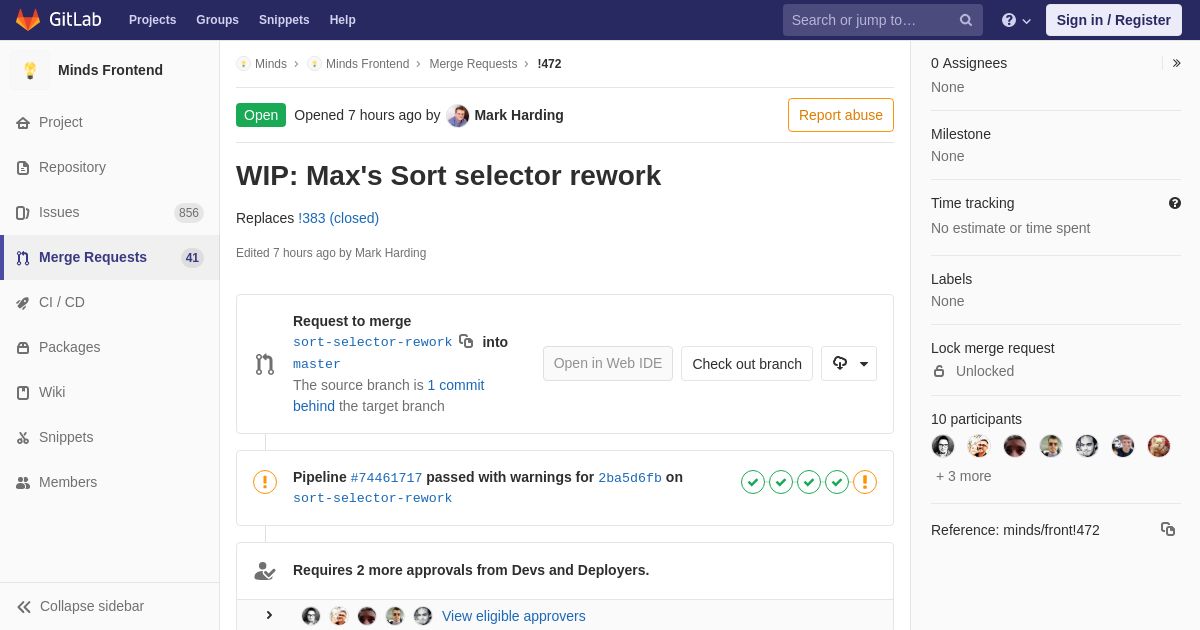The width and height of the screenshot is (1200, 630).
Task: Open the top navigation Help link
Action: [343, 20]
